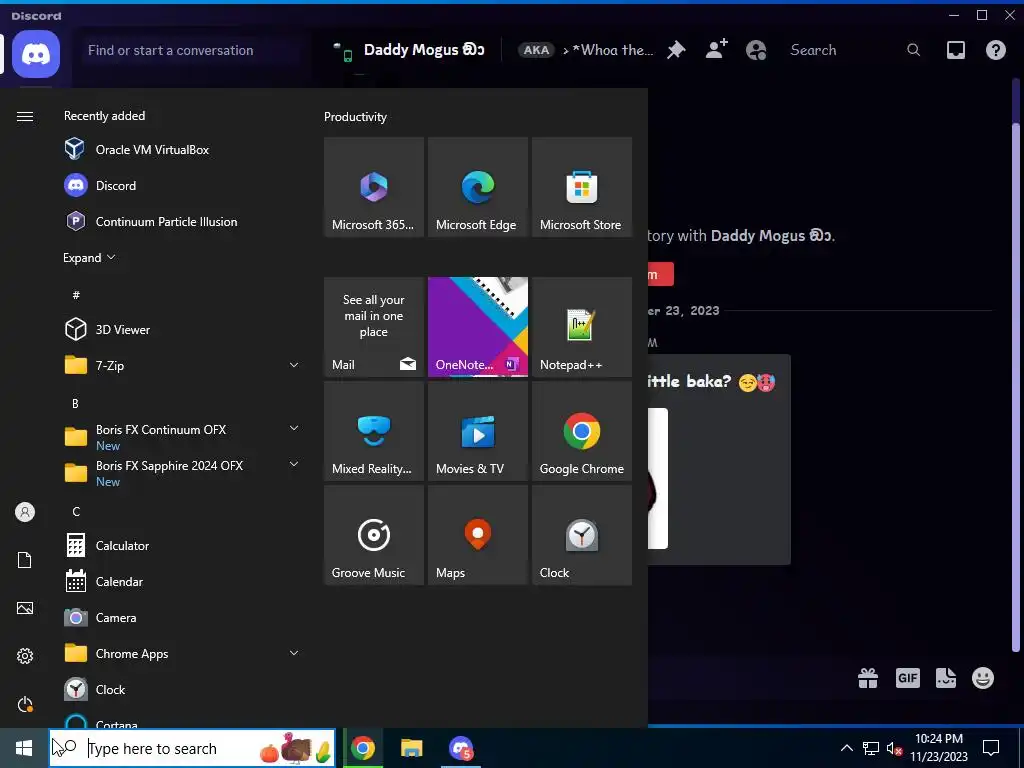Open the Microsoft Store tile

pyautogui.click(x=581, y=187)
